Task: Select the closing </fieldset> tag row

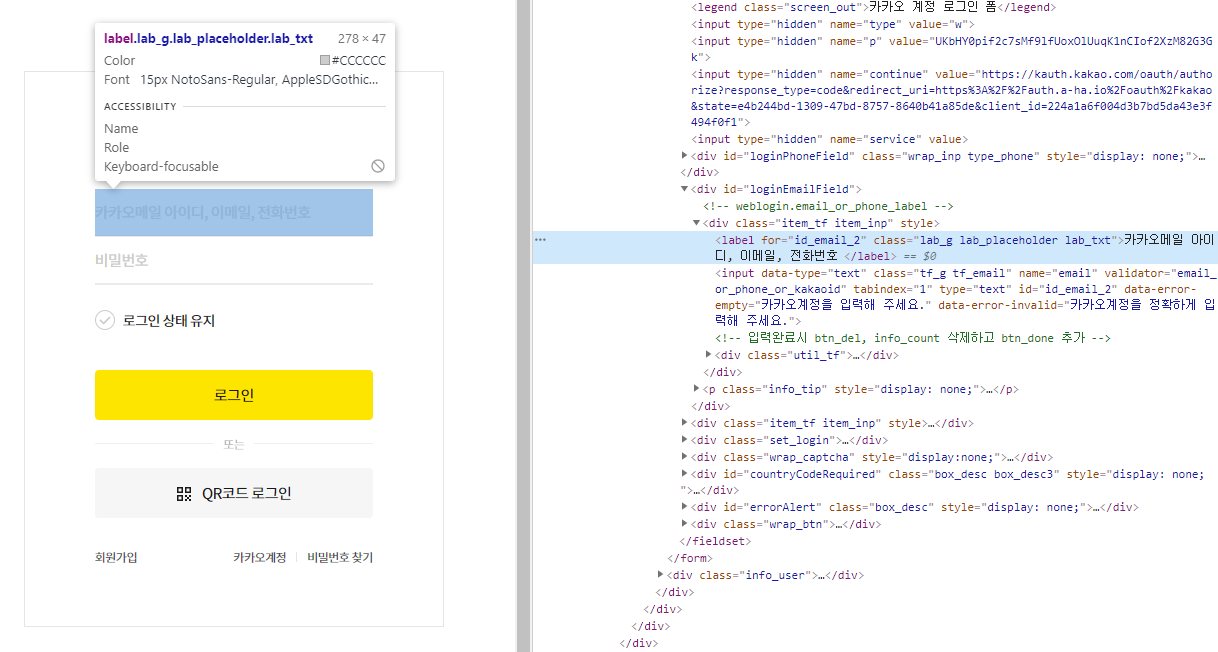Action: [x=715, y=541]
